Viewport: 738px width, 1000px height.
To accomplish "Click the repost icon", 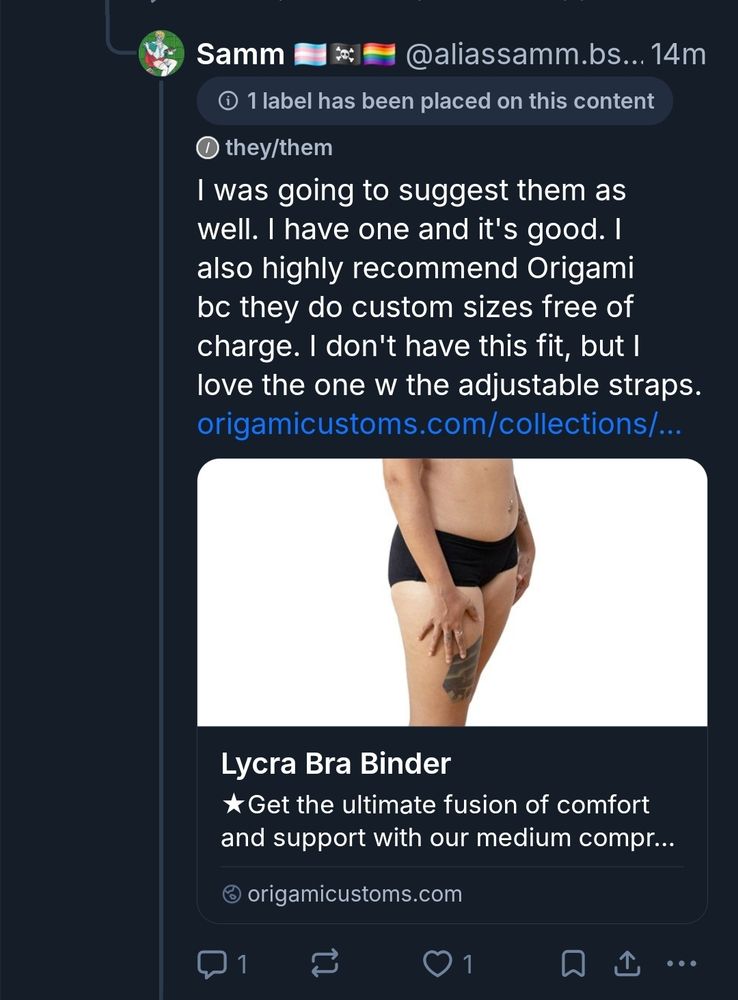I will tap(323, 963).
